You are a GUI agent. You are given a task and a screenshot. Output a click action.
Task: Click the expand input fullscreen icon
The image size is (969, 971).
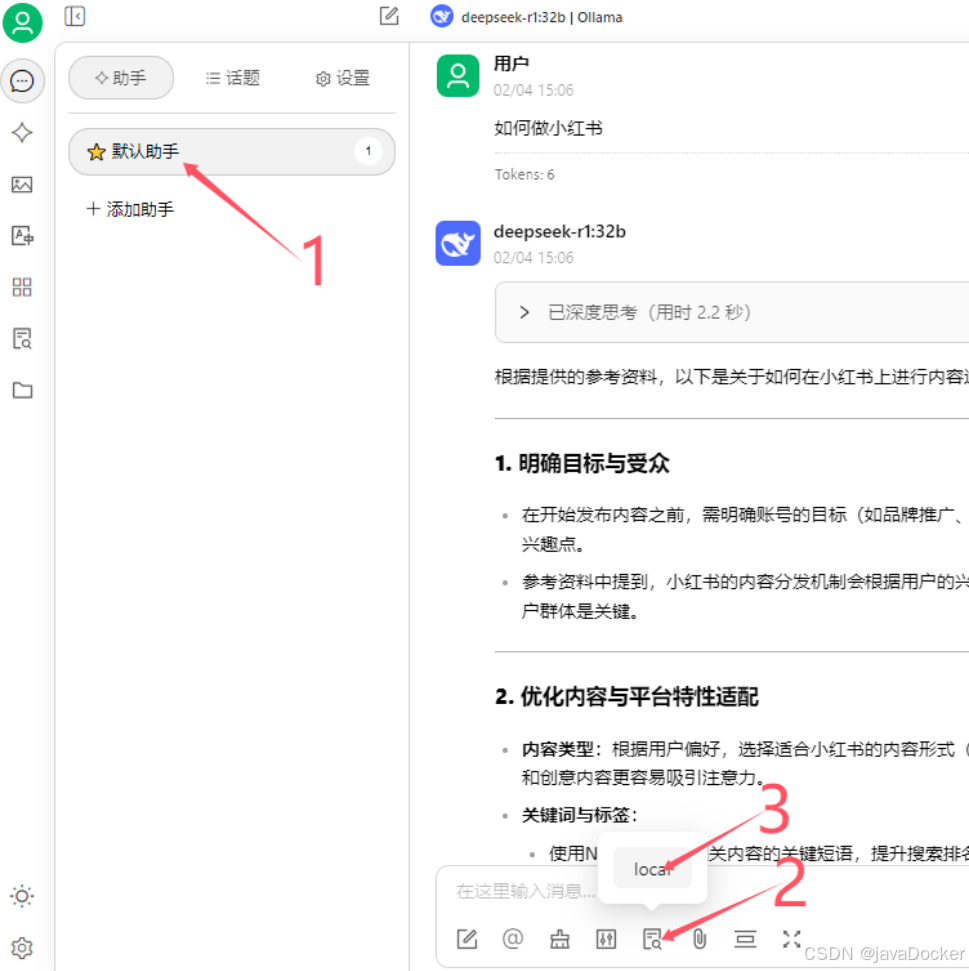pyautogui.click(x=791, y=939)
